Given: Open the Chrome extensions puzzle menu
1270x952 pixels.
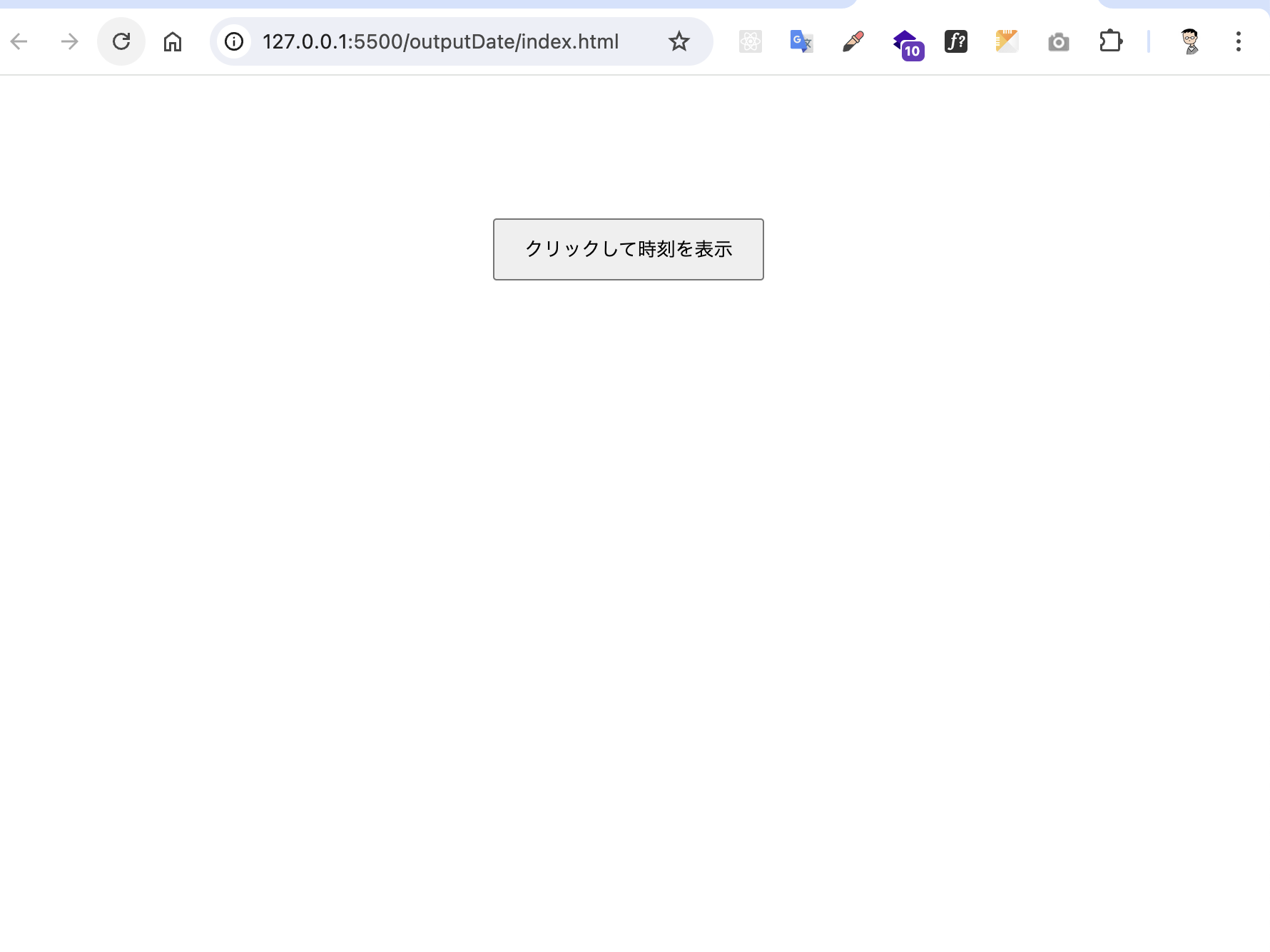Looking at the screenshot, I should pyautogui.click(x=1110, y=41).
